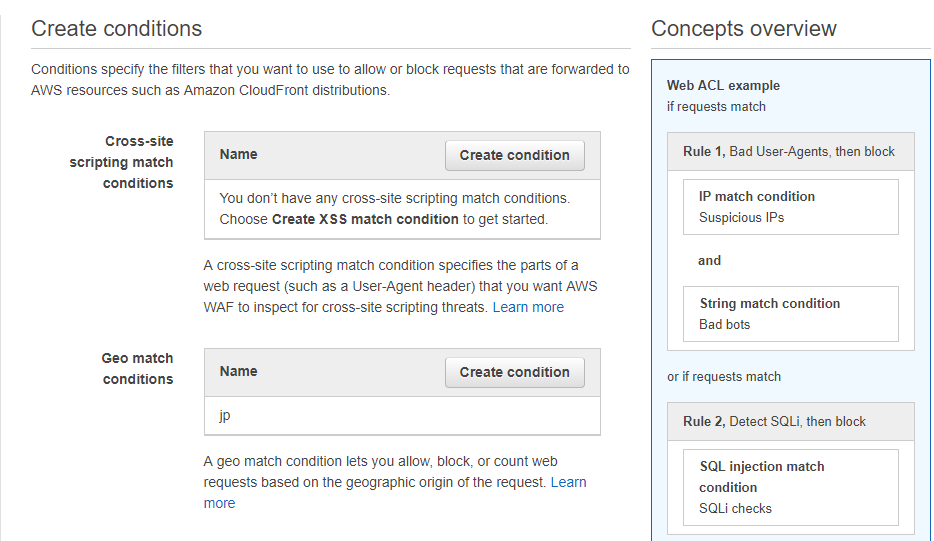The width and height of the screenshot is (934, 541).
Task: Click the Rule 1 Bad User-Agents header
Action: [x=789, y=151]
